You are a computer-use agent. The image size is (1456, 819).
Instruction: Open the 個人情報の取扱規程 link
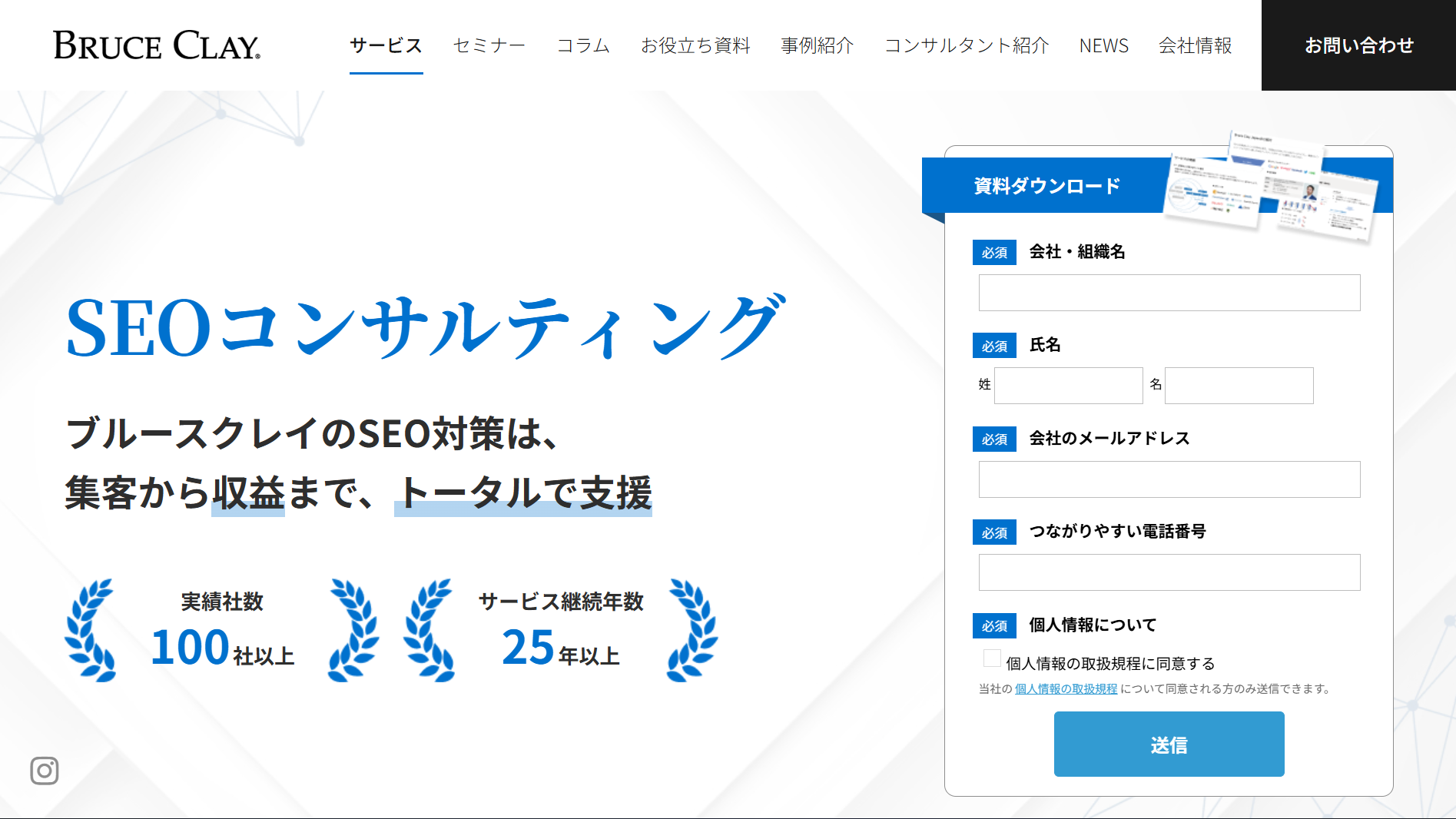click(x=1066, y=689)
